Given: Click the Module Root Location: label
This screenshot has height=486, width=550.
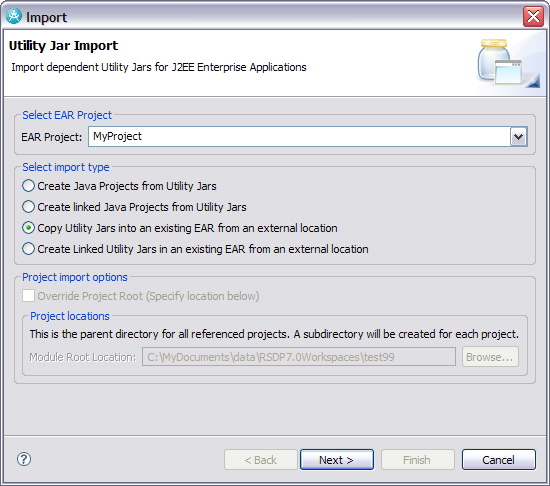Looking at the screenshot, I should [x=83, y=357].
